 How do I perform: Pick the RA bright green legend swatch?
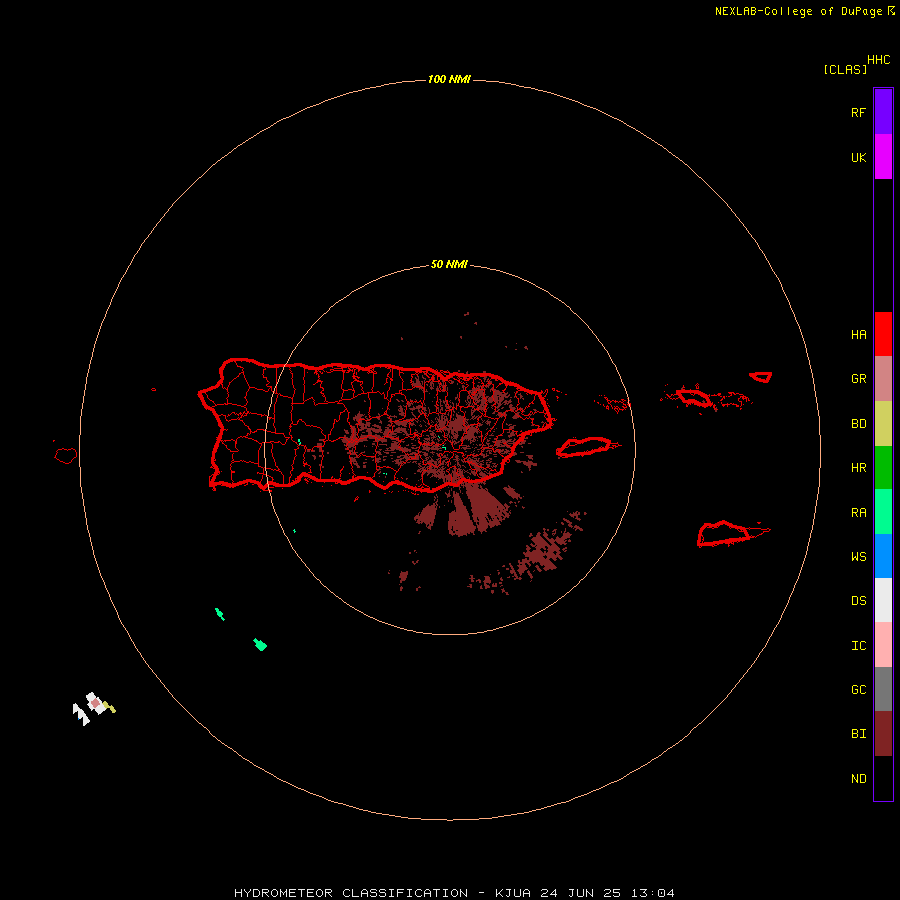point(883,512)
